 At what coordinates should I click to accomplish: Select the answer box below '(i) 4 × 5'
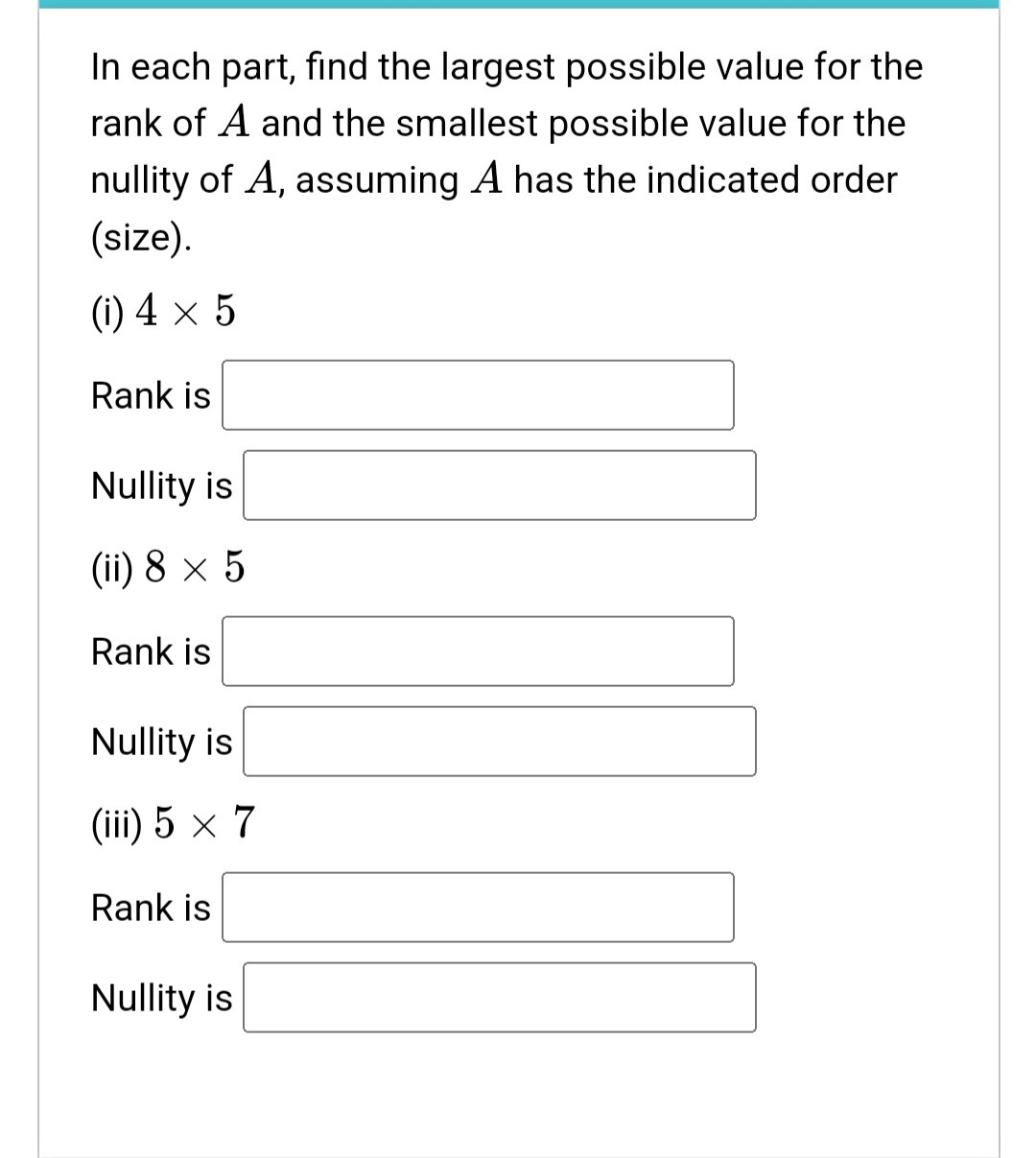click(x=477, y=394)
